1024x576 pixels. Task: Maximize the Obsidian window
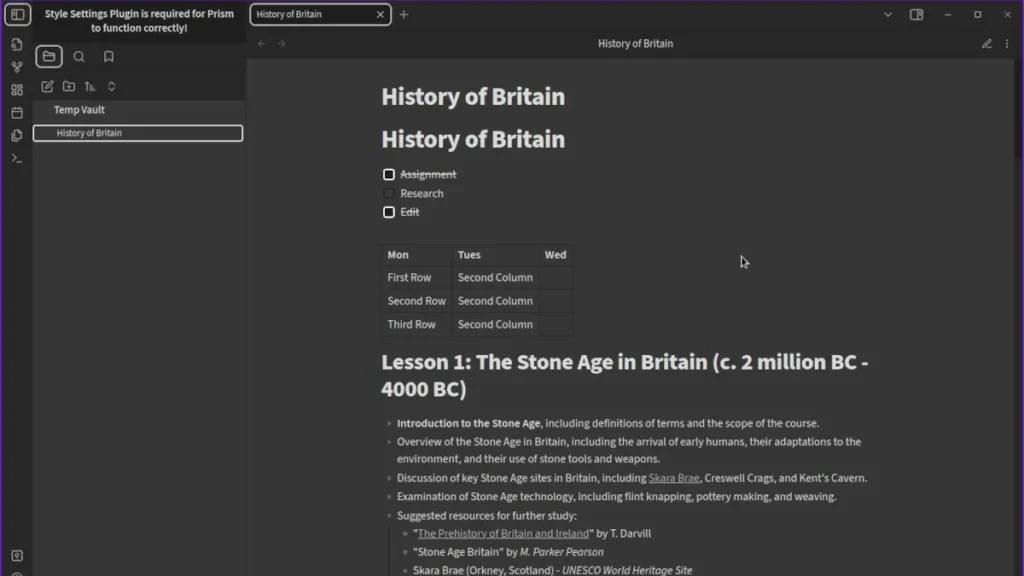(x=978, y=14)
